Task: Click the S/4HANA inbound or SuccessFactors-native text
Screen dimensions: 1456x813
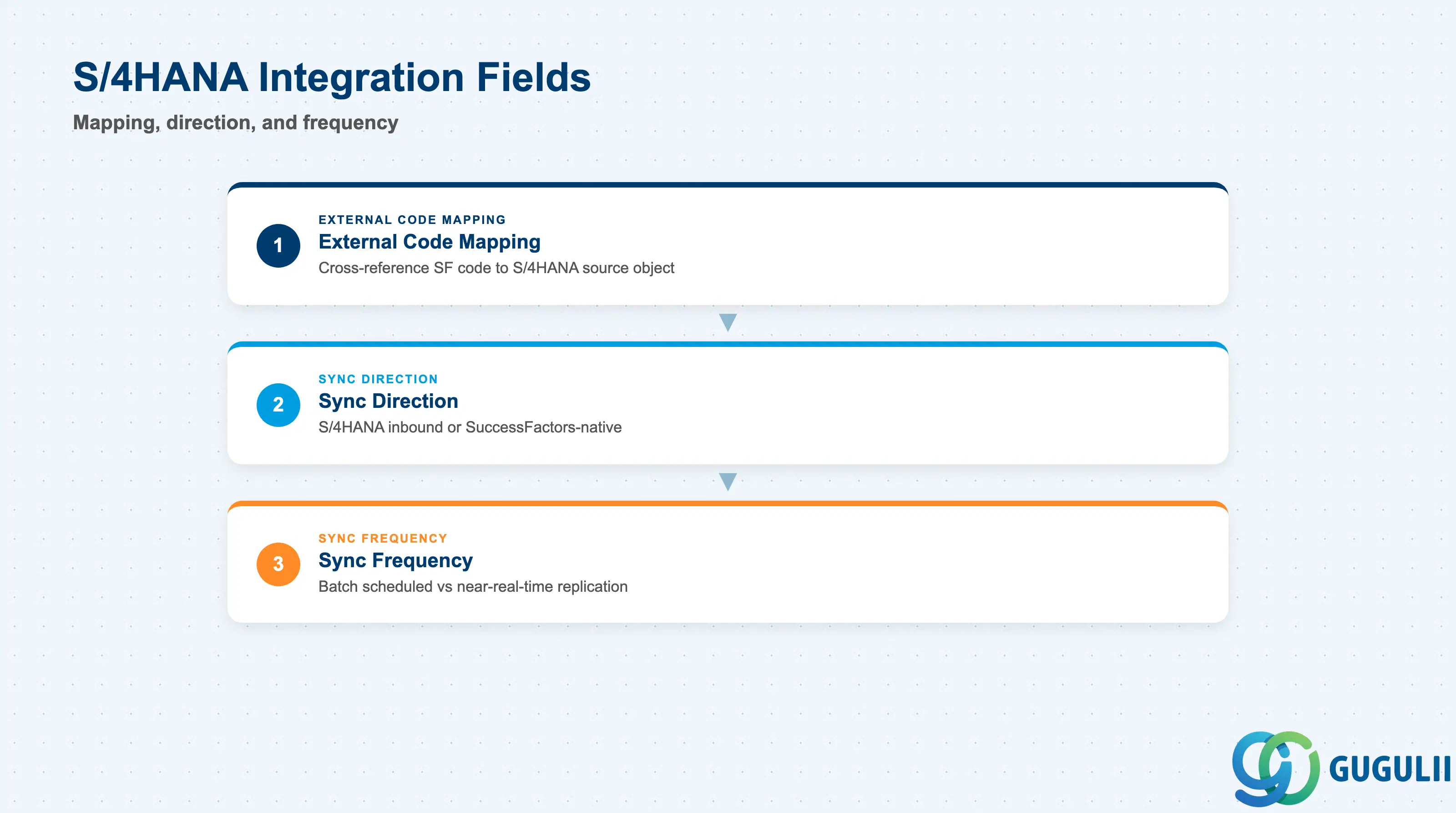Action: click(x=470, y=427)
